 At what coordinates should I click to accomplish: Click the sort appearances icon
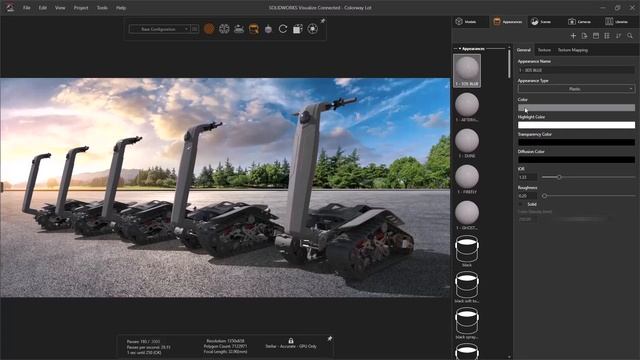618,36
